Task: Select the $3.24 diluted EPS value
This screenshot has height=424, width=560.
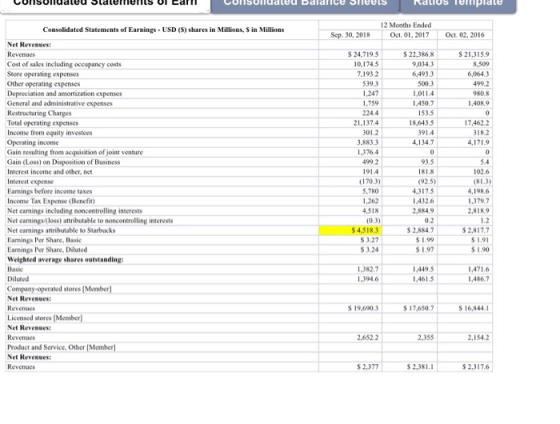Action: 370,250
